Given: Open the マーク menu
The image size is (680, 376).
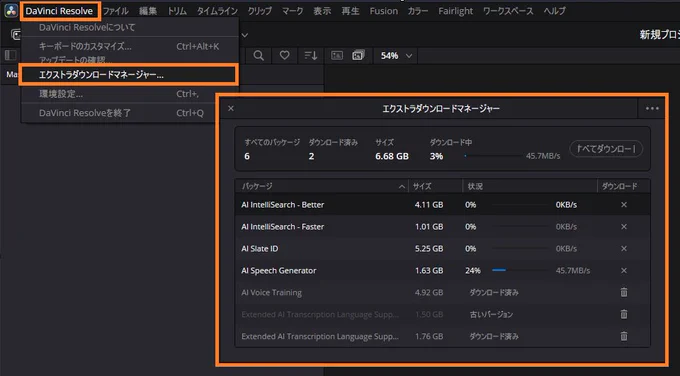Looking at the screenshot, I should 293,11.
